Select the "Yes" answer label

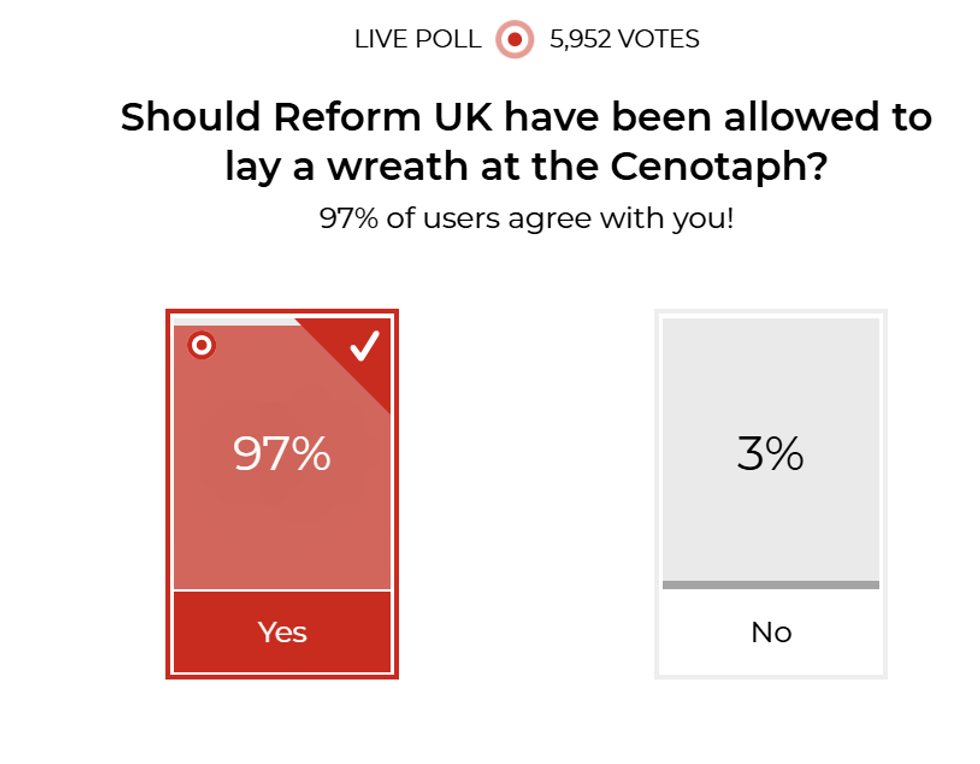(x=282, y=632)
